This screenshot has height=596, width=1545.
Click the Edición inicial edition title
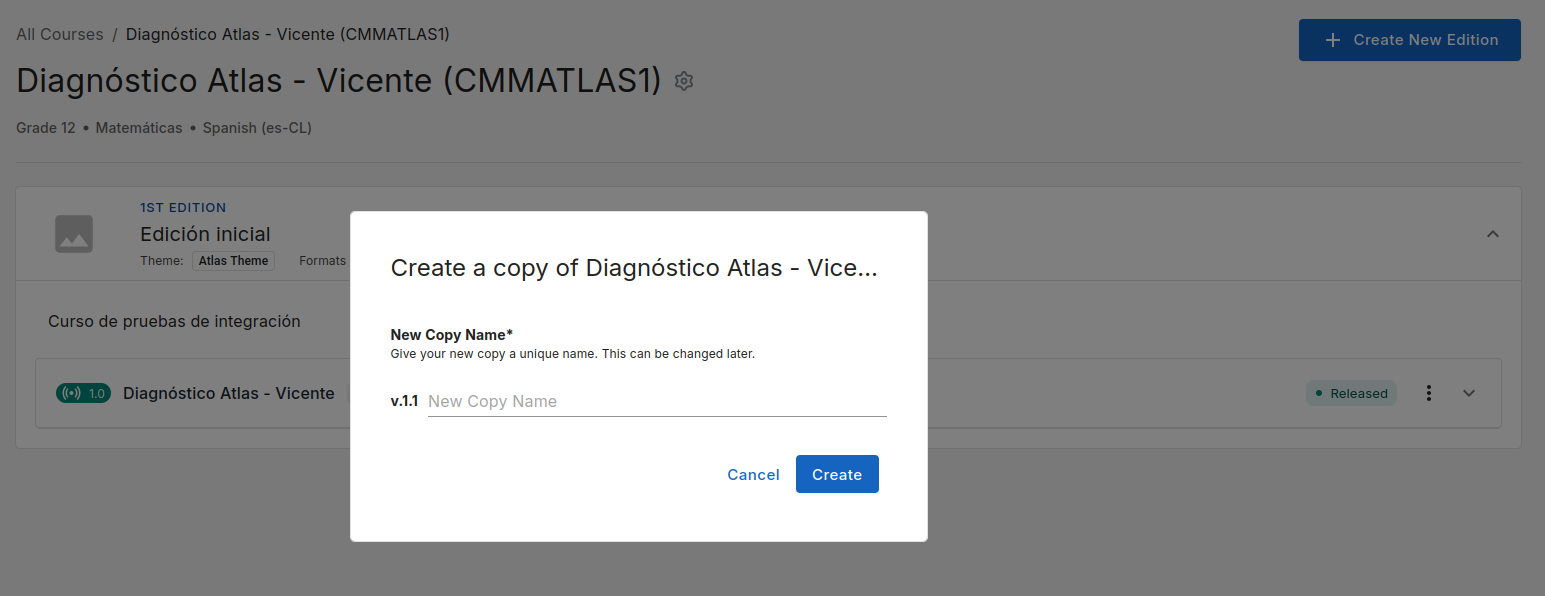coord(205,234)
